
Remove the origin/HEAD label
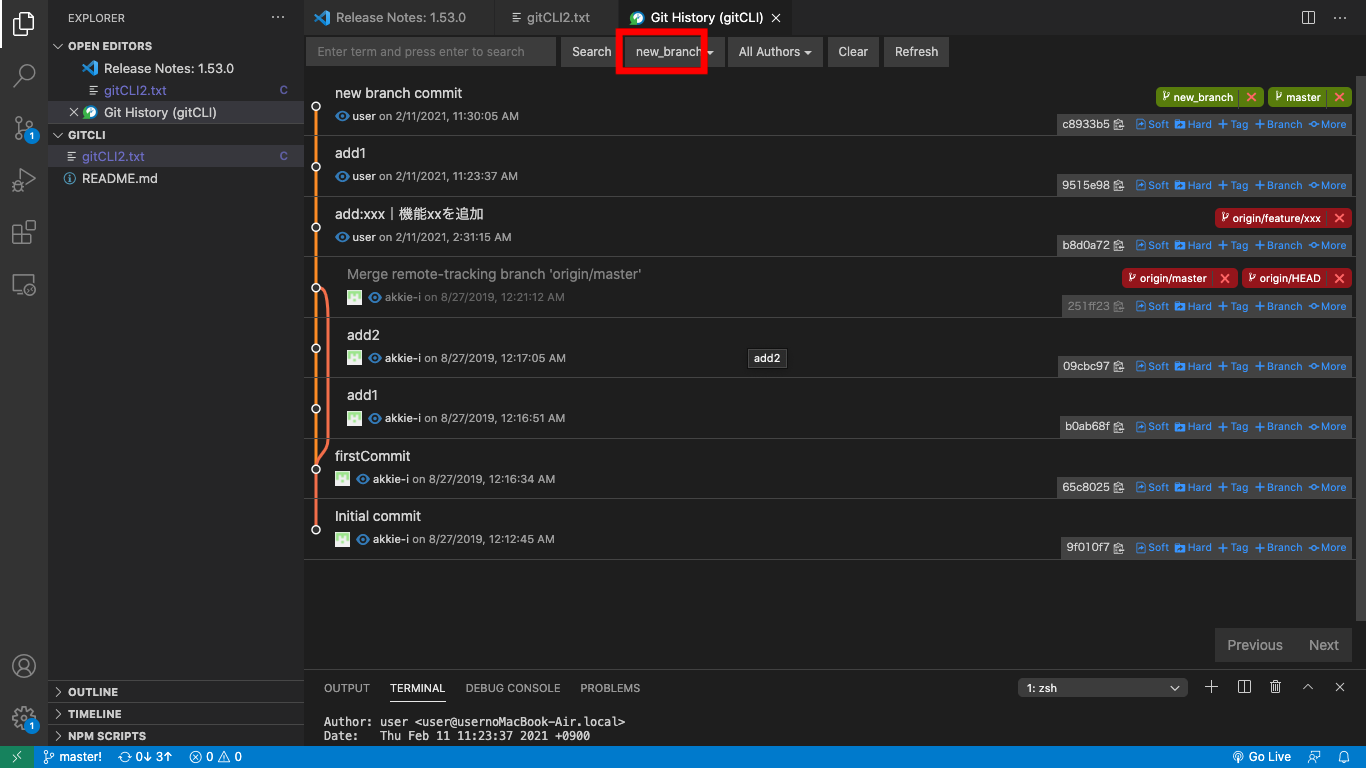click(x=1340, y=278)
